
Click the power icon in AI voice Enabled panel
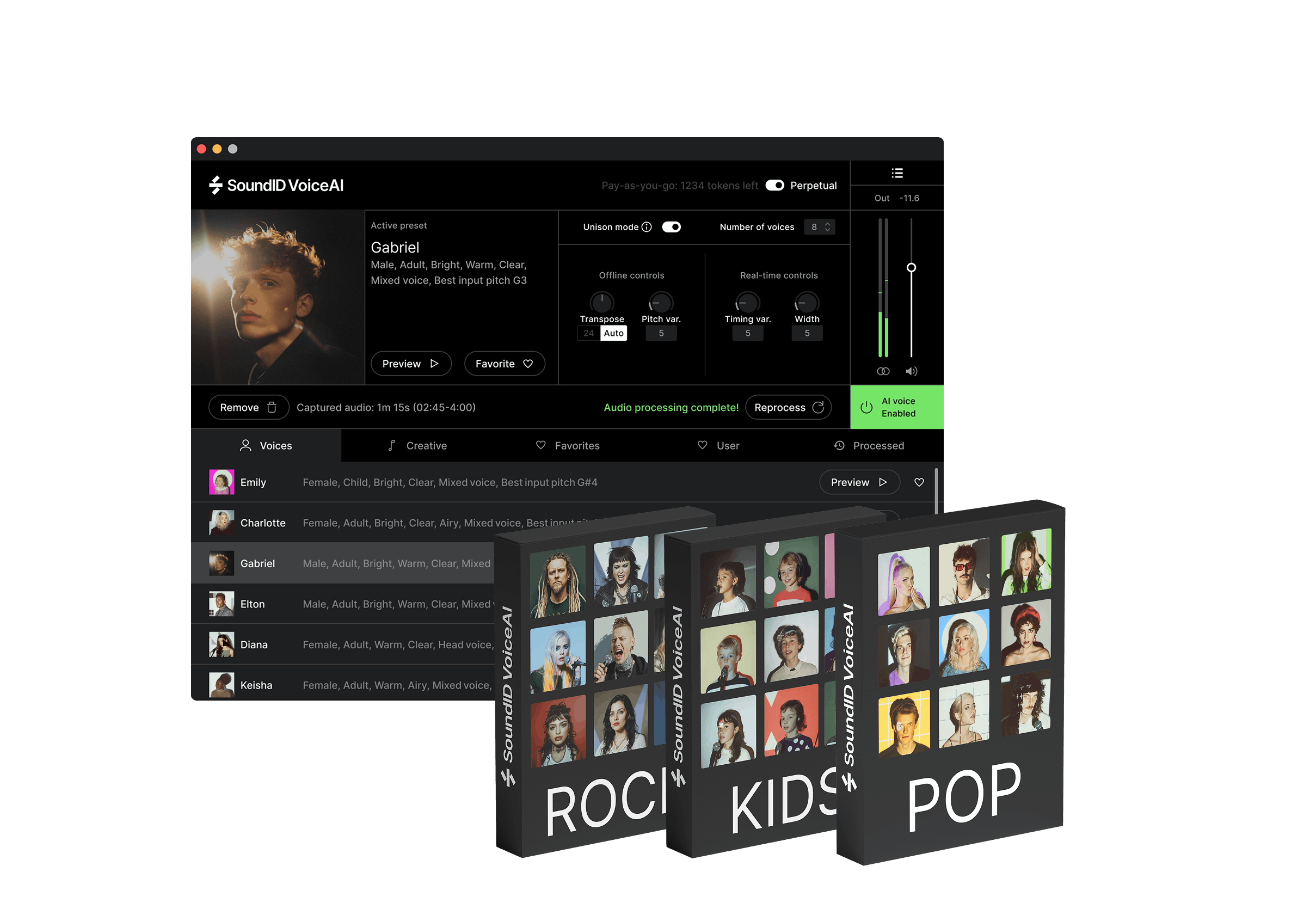865,407
